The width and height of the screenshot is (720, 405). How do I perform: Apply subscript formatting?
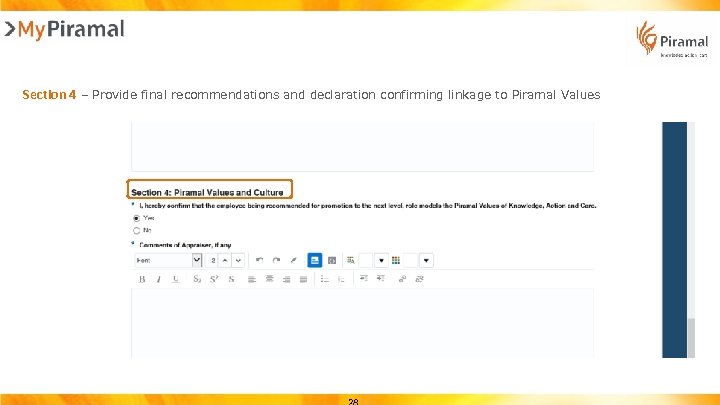(x=197, y=279)
